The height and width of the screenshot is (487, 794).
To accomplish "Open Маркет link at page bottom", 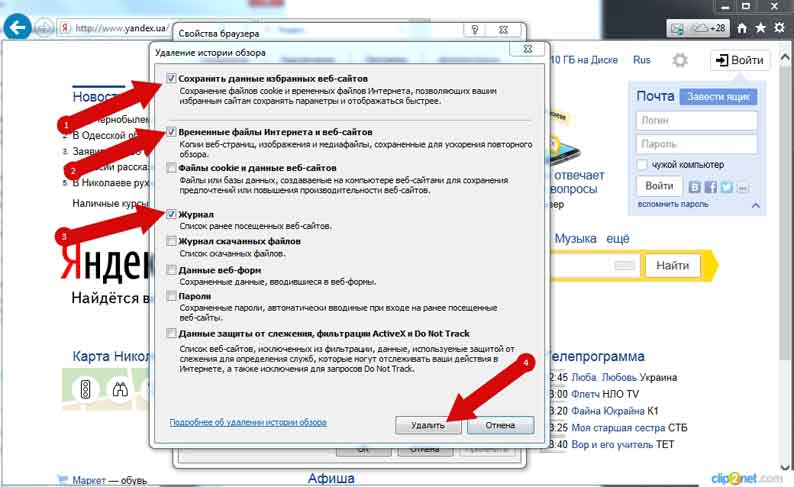I will coord(89,480).
